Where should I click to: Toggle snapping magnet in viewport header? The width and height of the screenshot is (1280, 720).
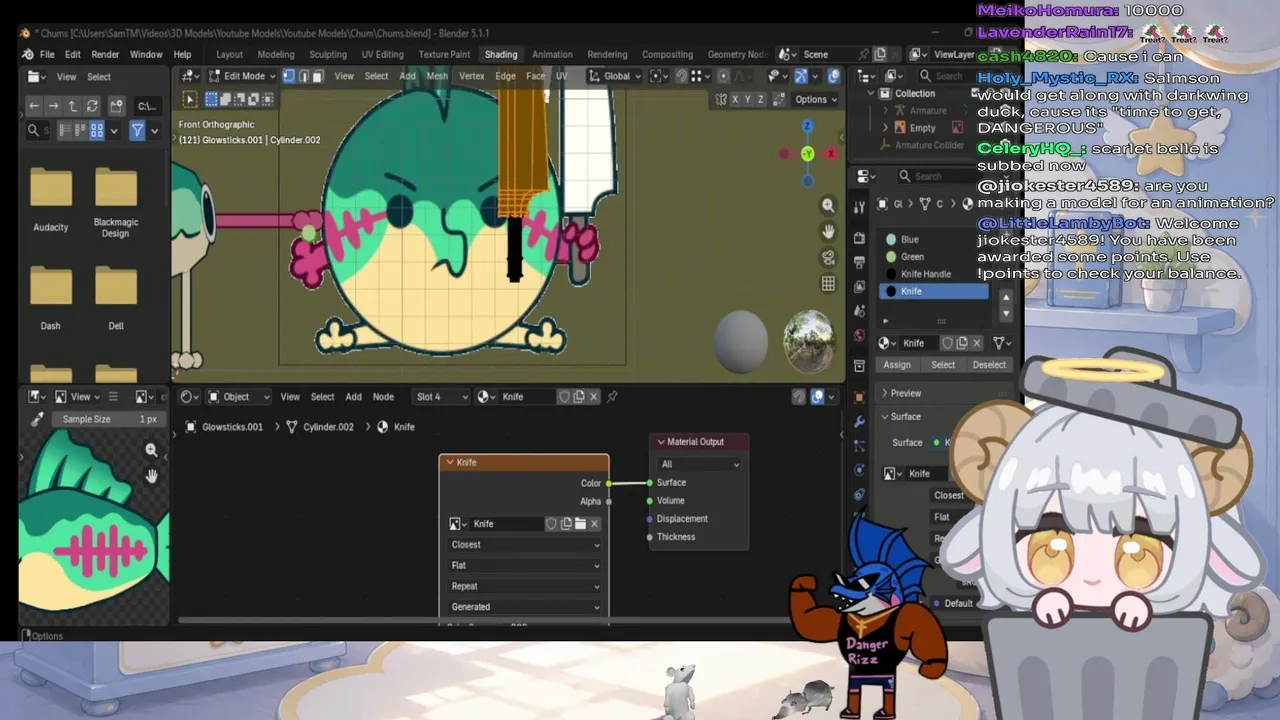681,76
